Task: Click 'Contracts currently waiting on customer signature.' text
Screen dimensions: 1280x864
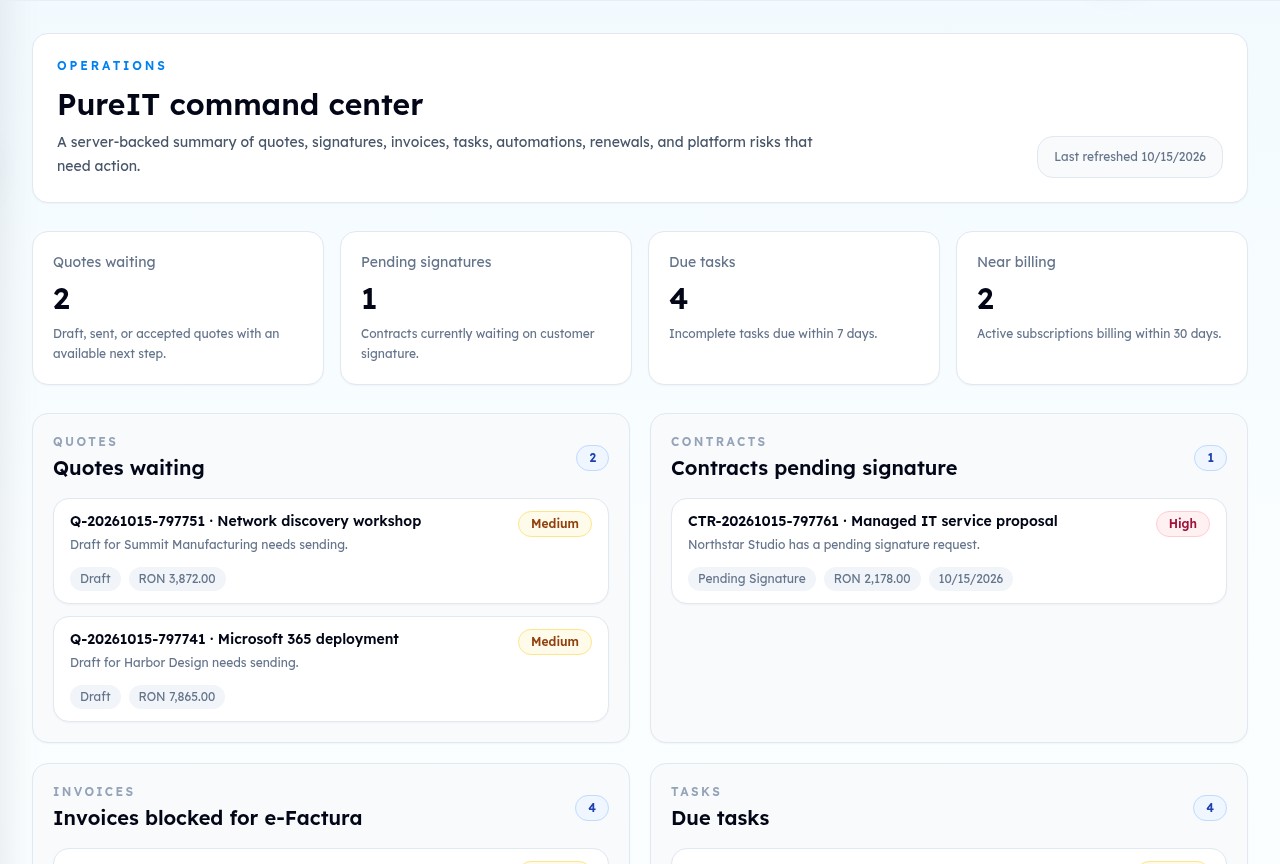Action: coord(478,344)
